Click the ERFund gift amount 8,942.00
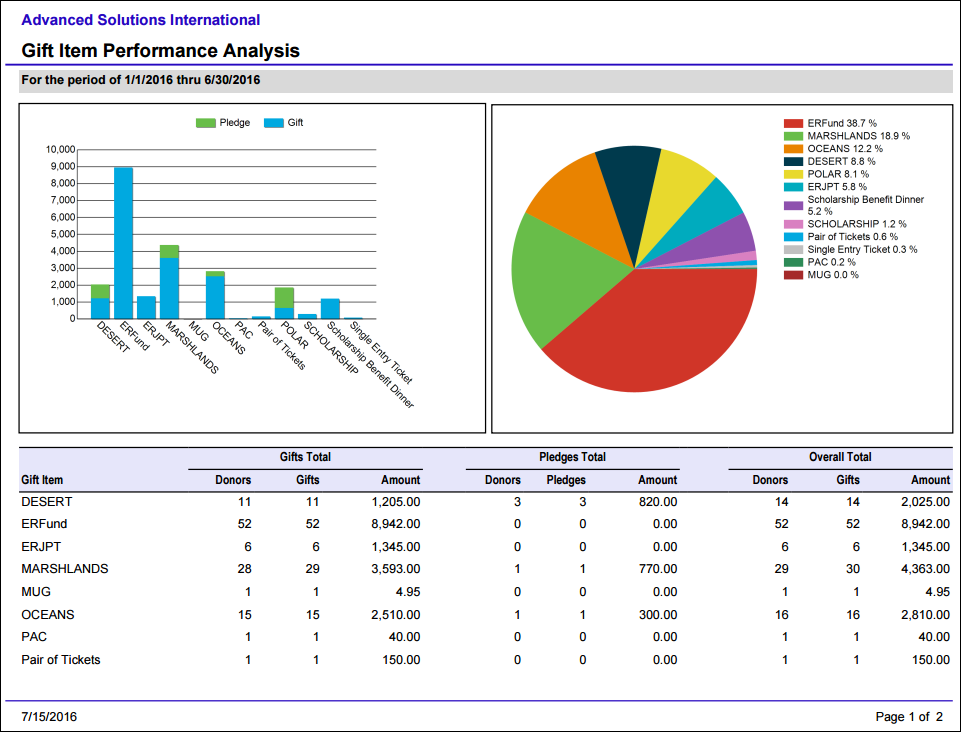The width and height of the screenshot is (961, 732). click(x=395, y=524)
